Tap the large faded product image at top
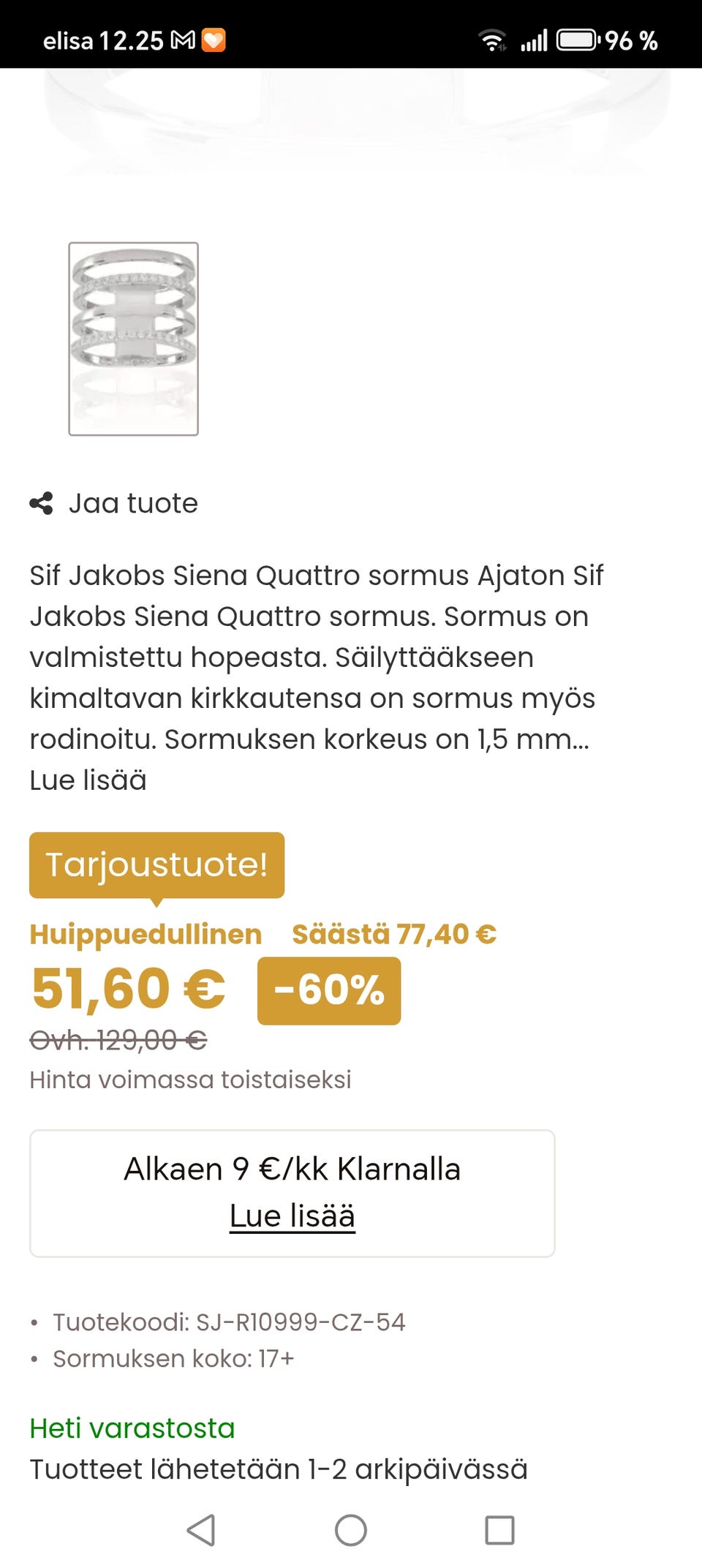 coord(351,121)
